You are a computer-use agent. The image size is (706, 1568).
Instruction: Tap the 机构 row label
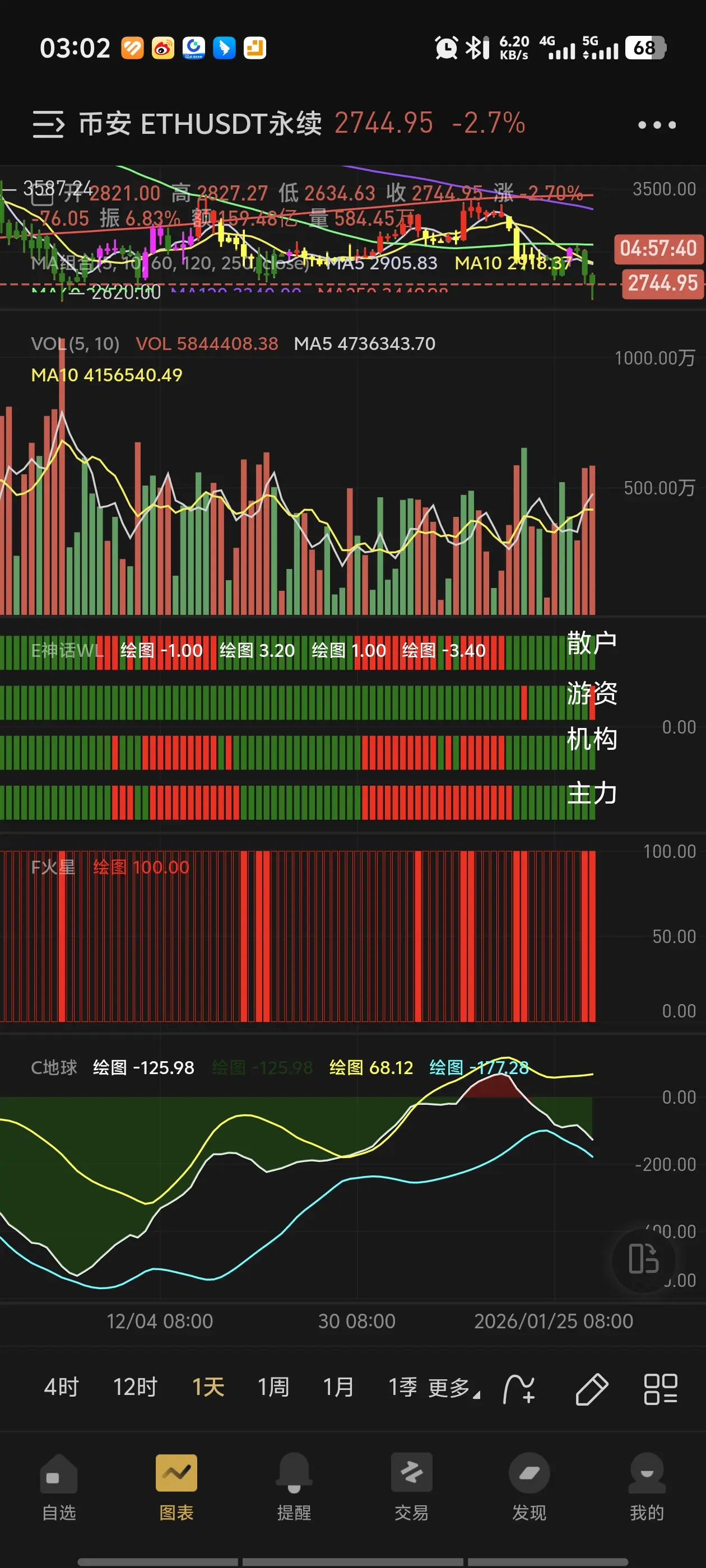point(592,739)
